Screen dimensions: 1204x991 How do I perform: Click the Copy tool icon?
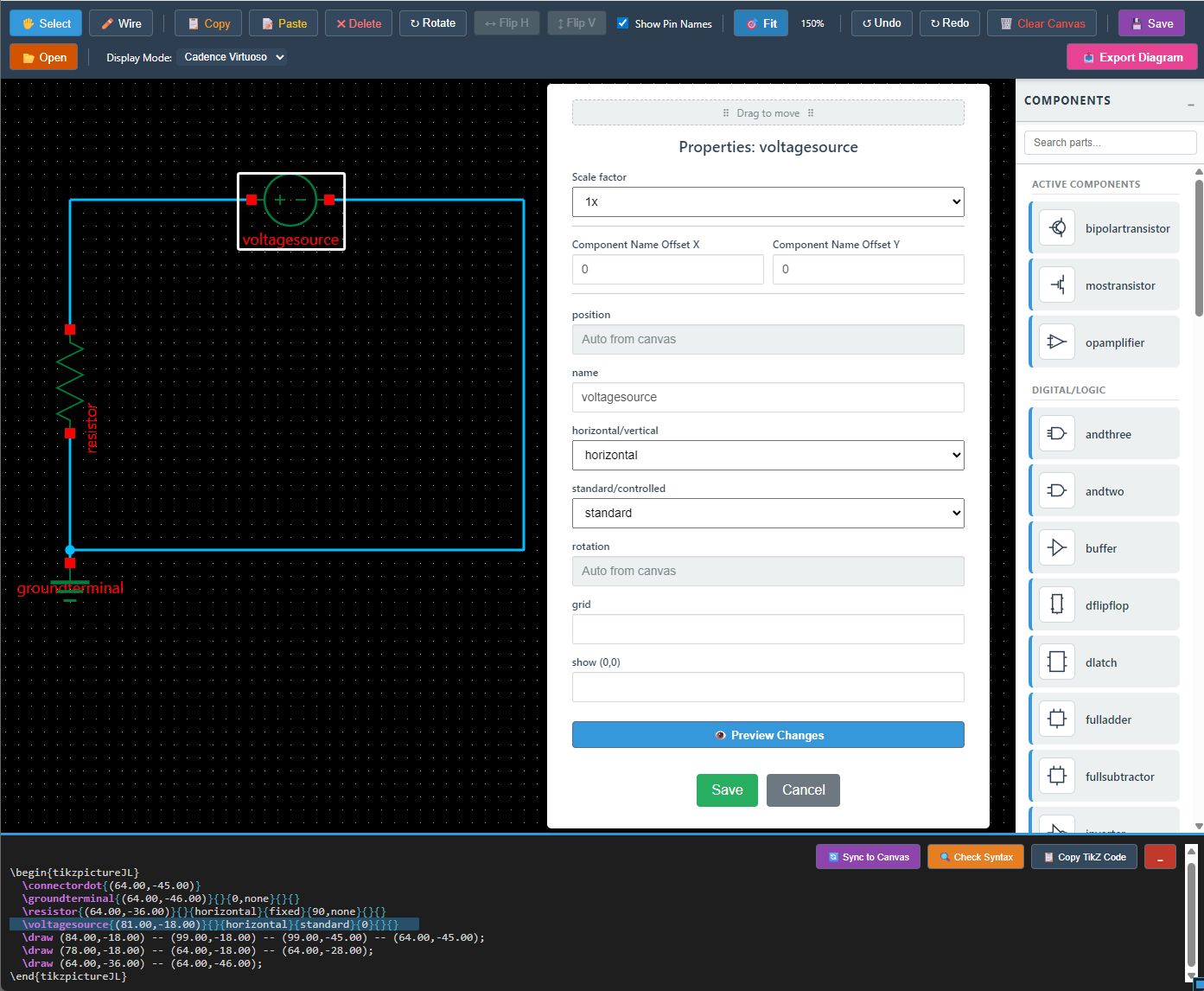point(207,22)
